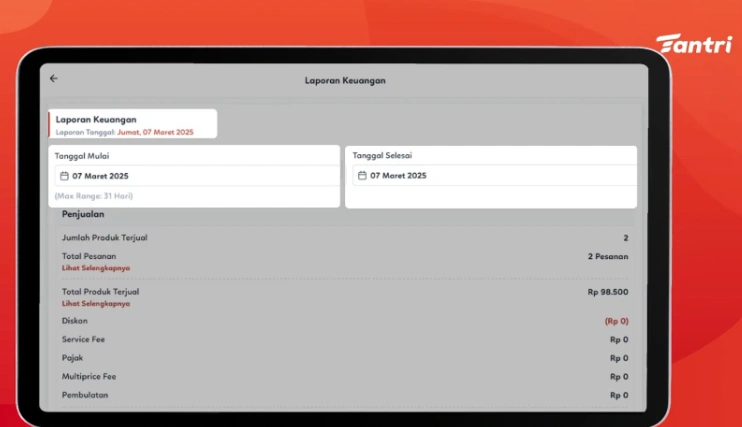Image resolution: width=742 pixels, height=427 pixels.
Task: Click the Rp 0 value for Service Fee
Action: point(619,340)
